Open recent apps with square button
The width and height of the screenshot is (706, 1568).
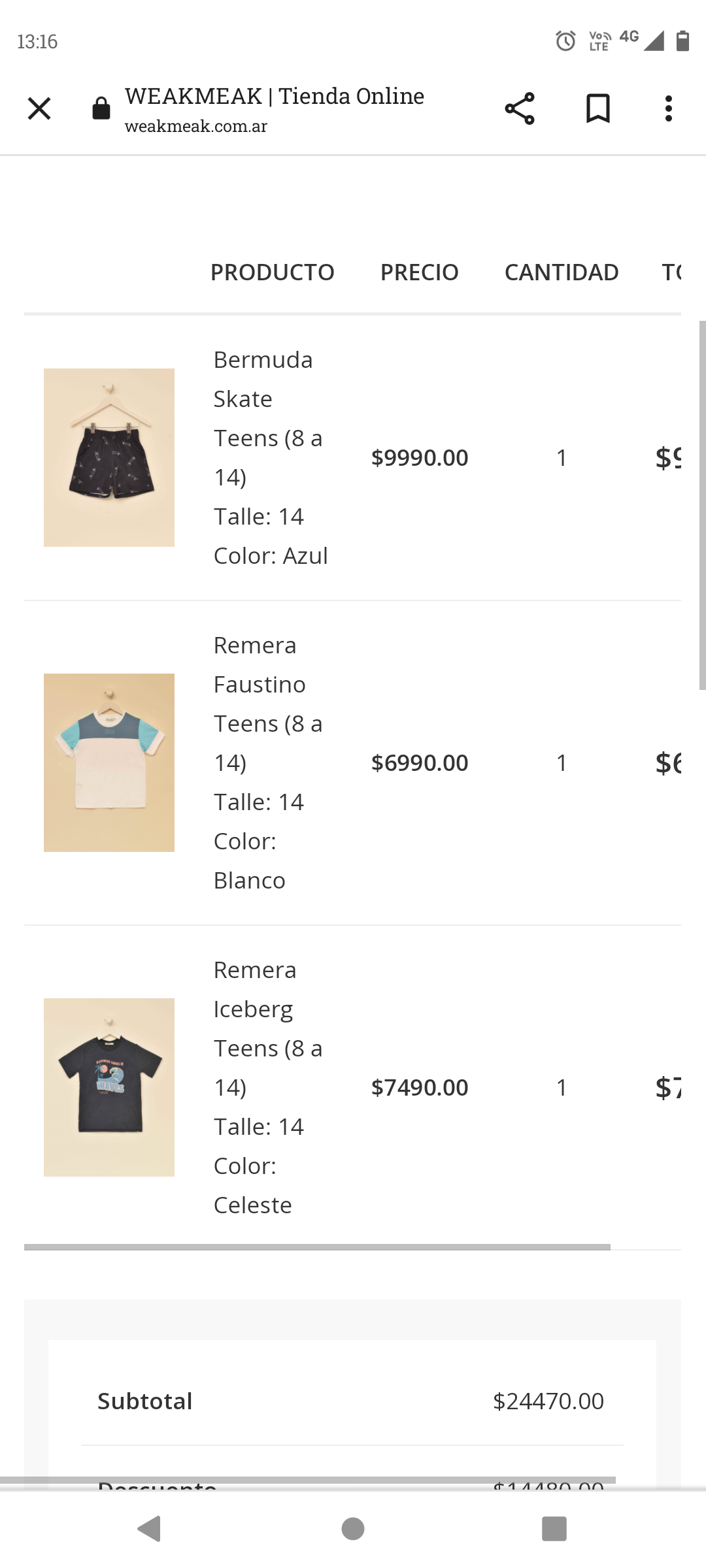point(554,1529)
